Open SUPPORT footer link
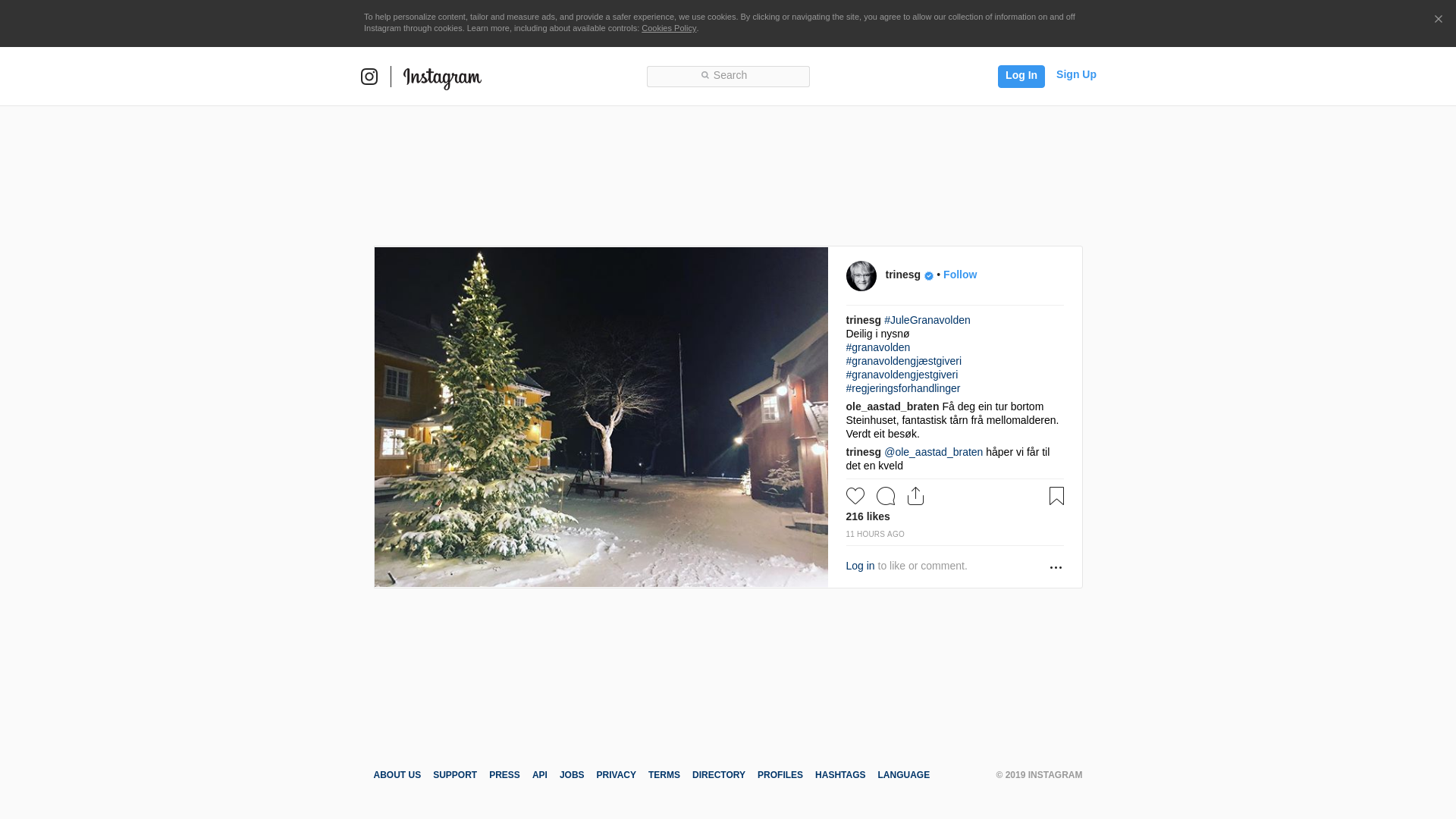Viewport: 1456px width, 819px height. coord(455,775)
